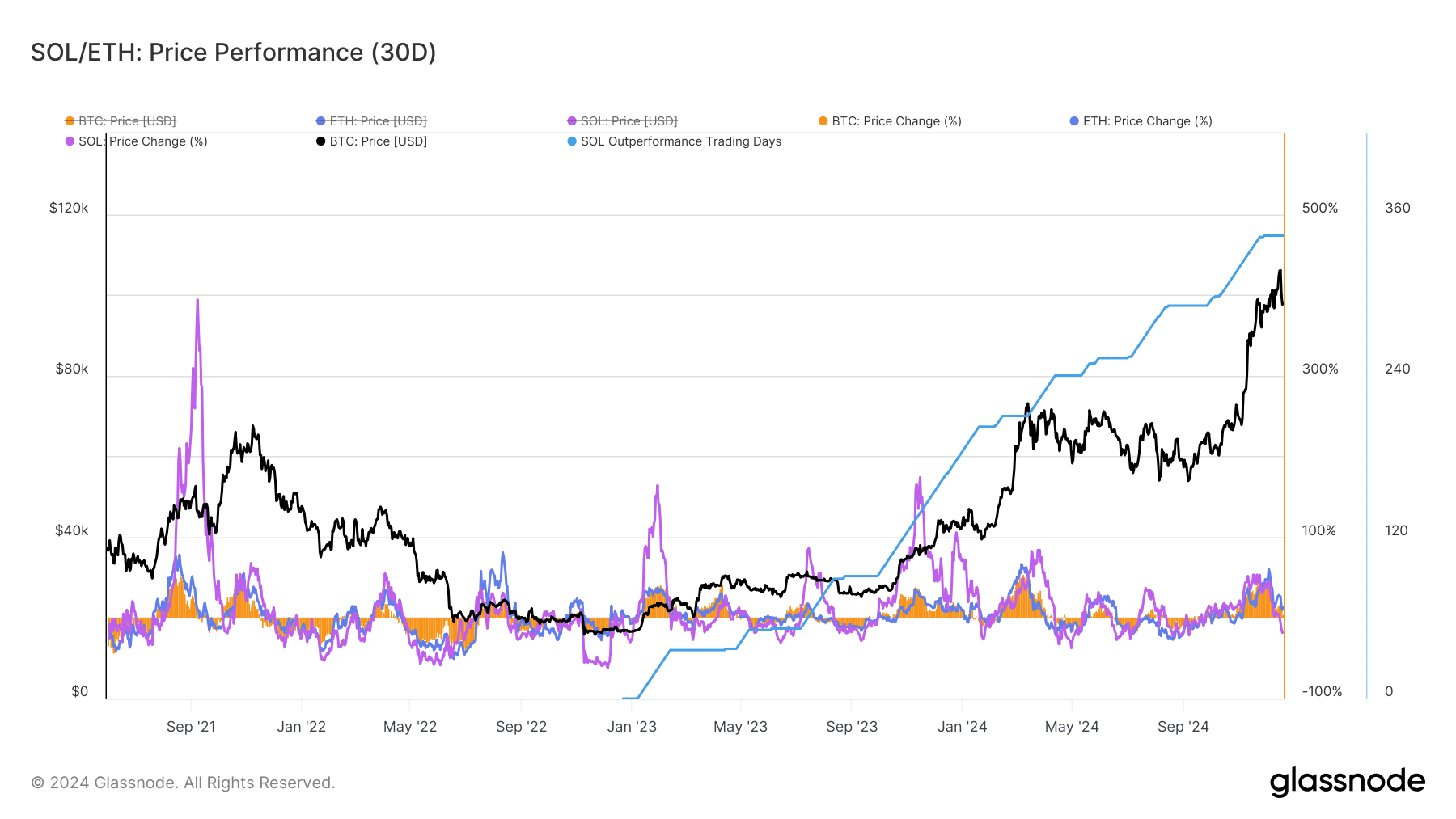
Task: Click the May '24 date label
Action: [1072, 727]
